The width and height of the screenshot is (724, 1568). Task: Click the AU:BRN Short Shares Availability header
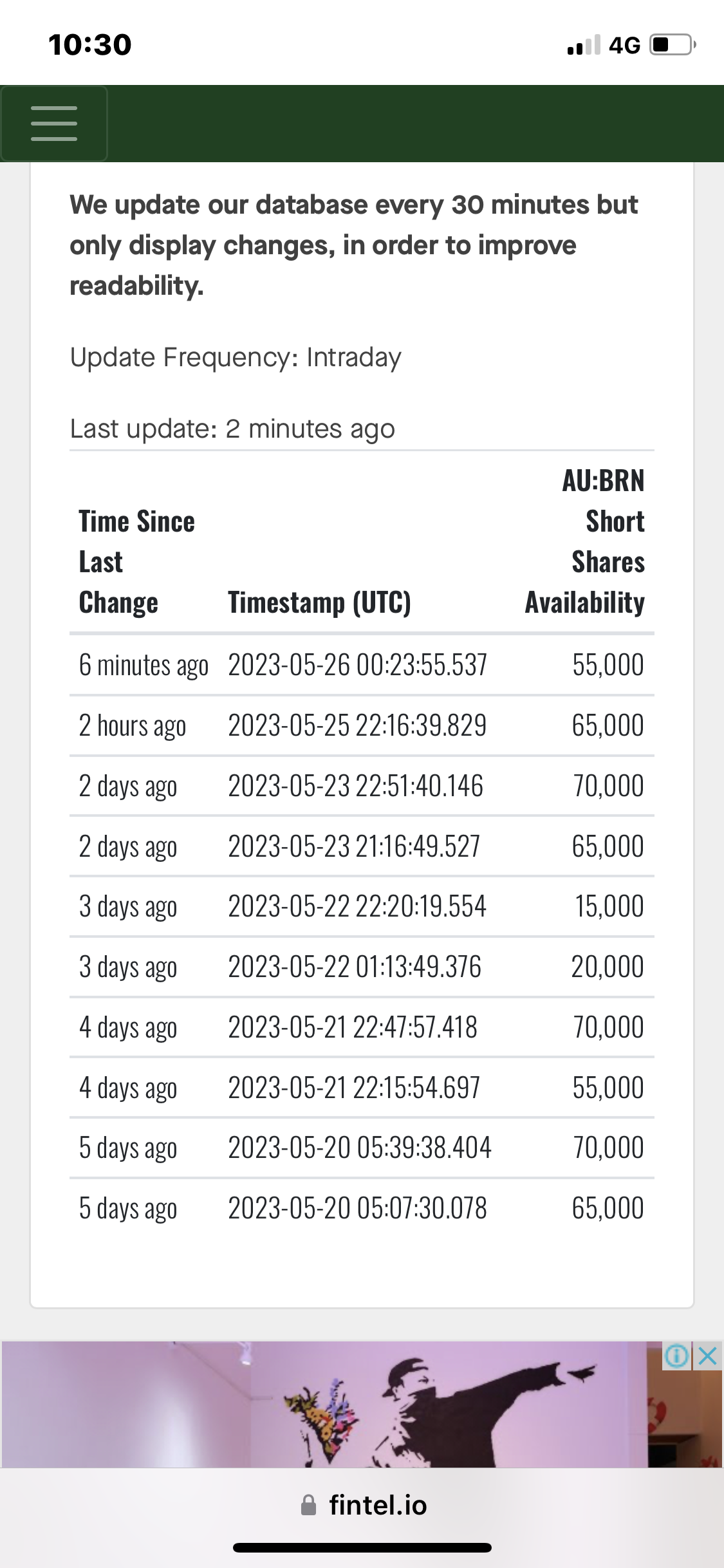[x=584, y=542]
